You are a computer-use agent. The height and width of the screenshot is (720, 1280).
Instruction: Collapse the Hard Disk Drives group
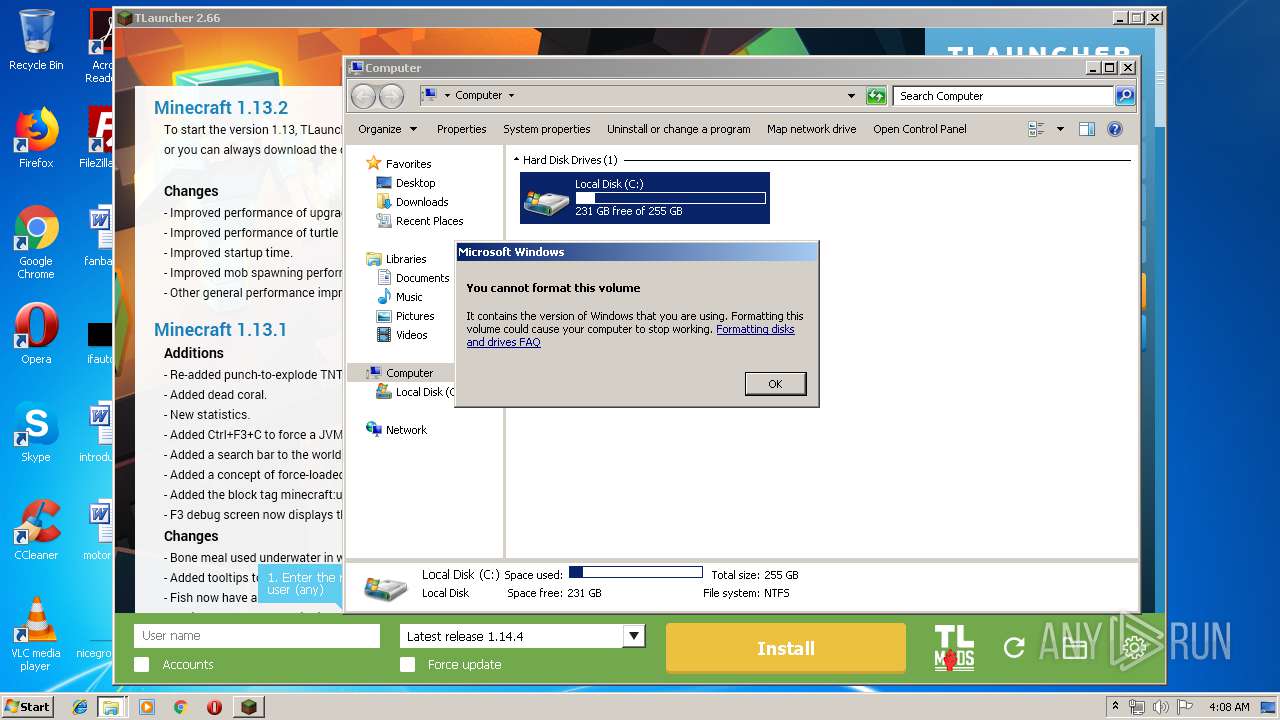click(x=517, y=160)
